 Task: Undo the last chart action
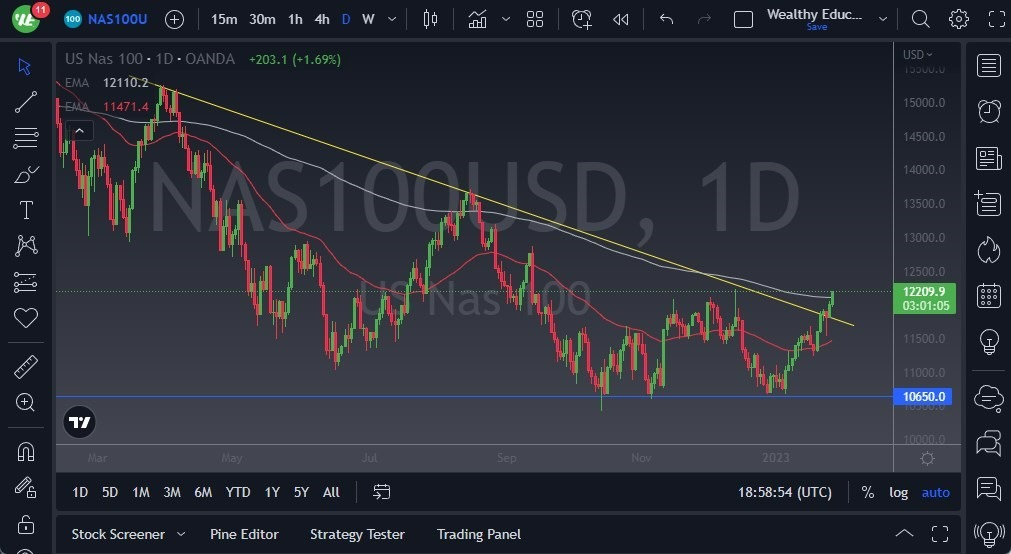[x=667, y=19]
